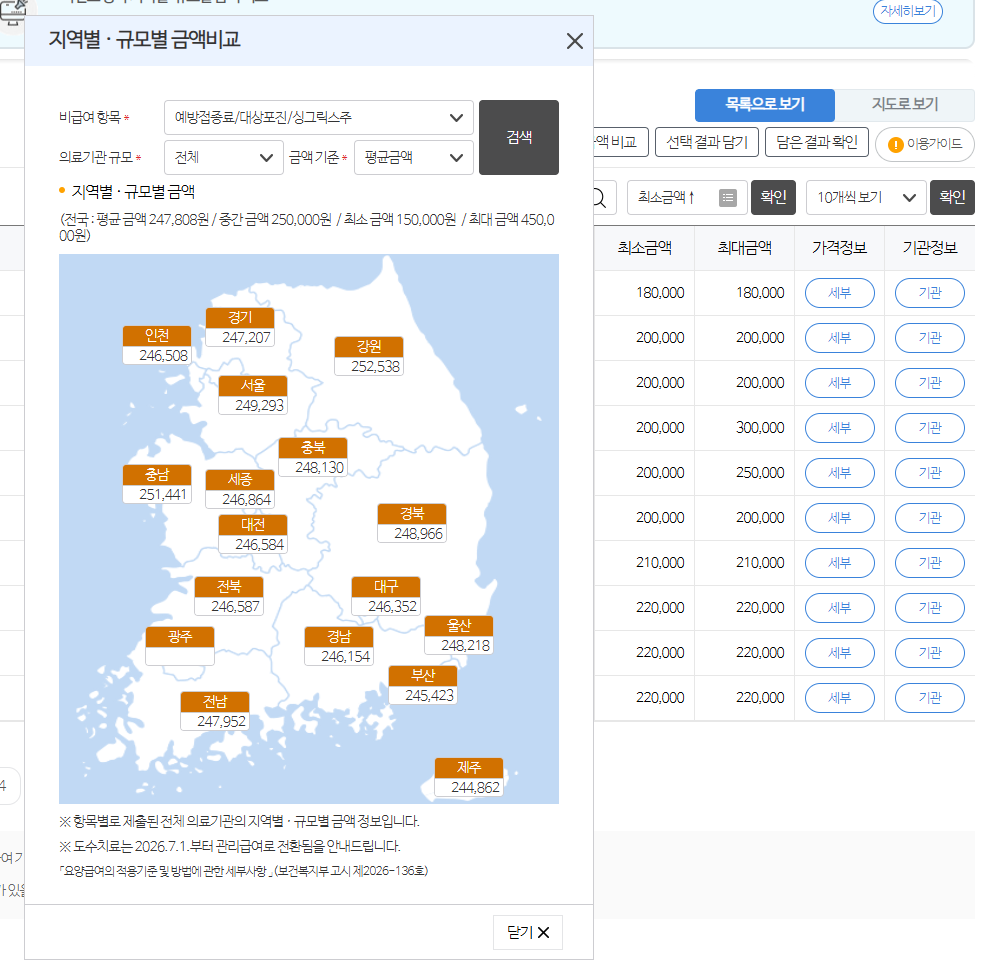This screenshot has width=993, height=967.
Task: Open the 의료기관 규모 전체 dropdown
Action: pyautogui.click(x=224, y=157)
